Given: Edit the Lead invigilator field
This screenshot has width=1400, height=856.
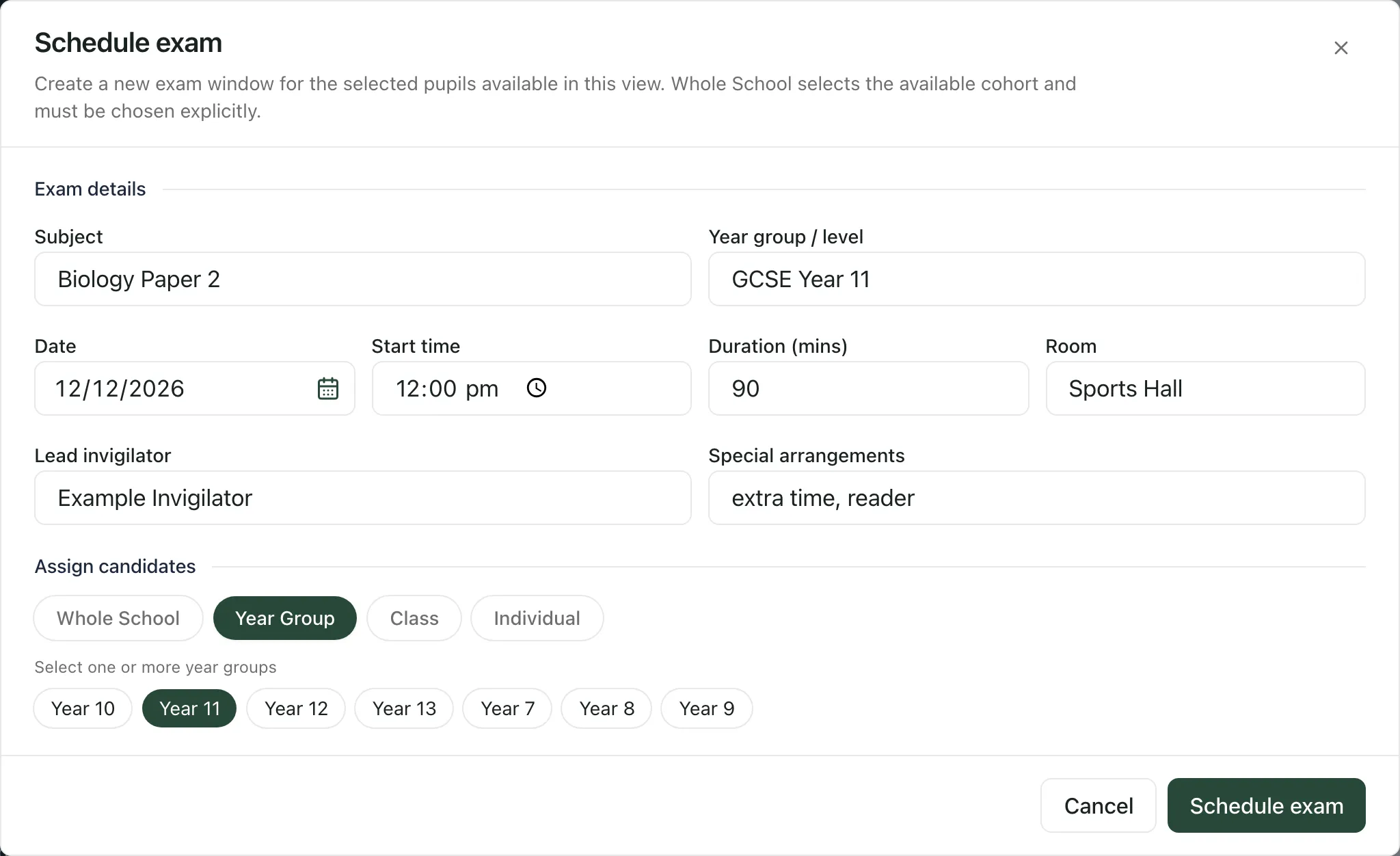Looking at the screenshot, I should [363, 498].
